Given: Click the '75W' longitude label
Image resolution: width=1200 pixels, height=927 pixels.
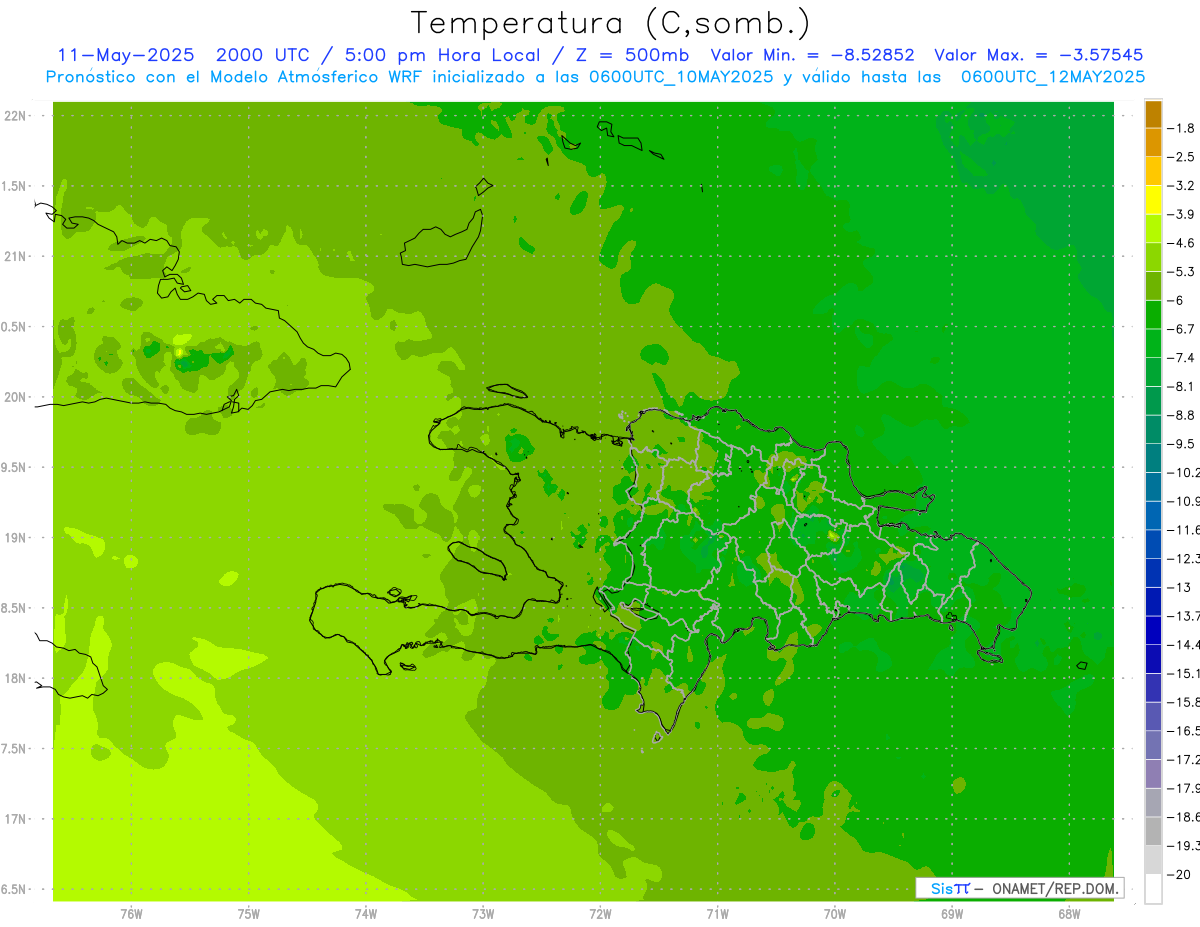Looking at the screenshot, I should tap(249, 914).
